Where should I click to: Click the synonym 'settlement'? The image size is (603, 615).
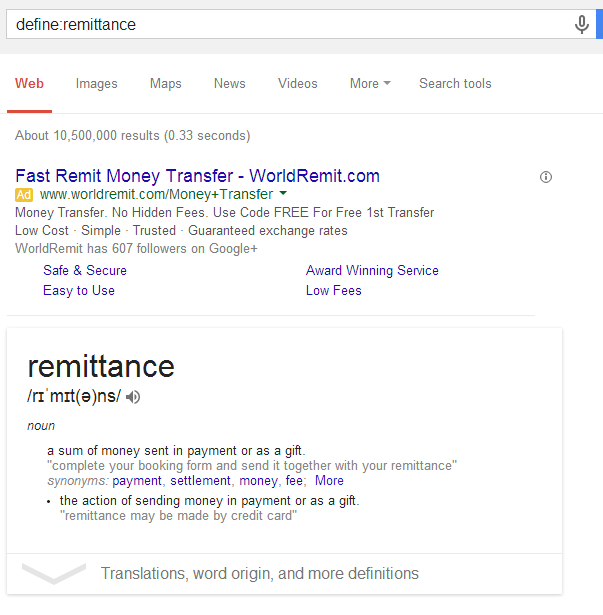point(200,480)
